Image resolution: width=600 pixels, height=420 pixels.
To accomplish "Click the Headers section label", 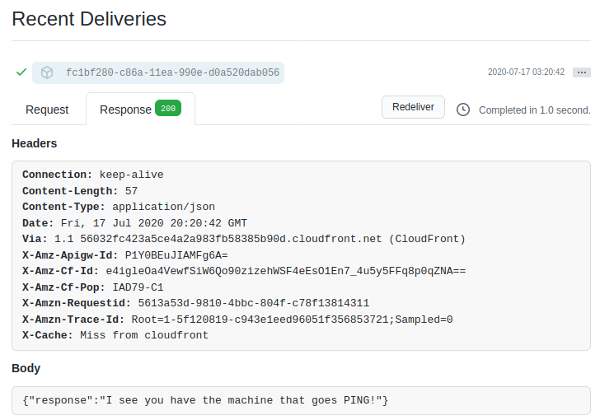I will 34,143.
